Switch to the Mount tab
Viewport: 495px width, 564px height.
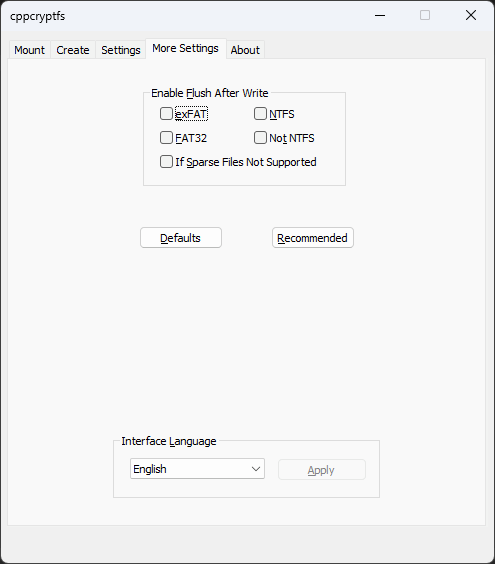(x=29, y=50)
